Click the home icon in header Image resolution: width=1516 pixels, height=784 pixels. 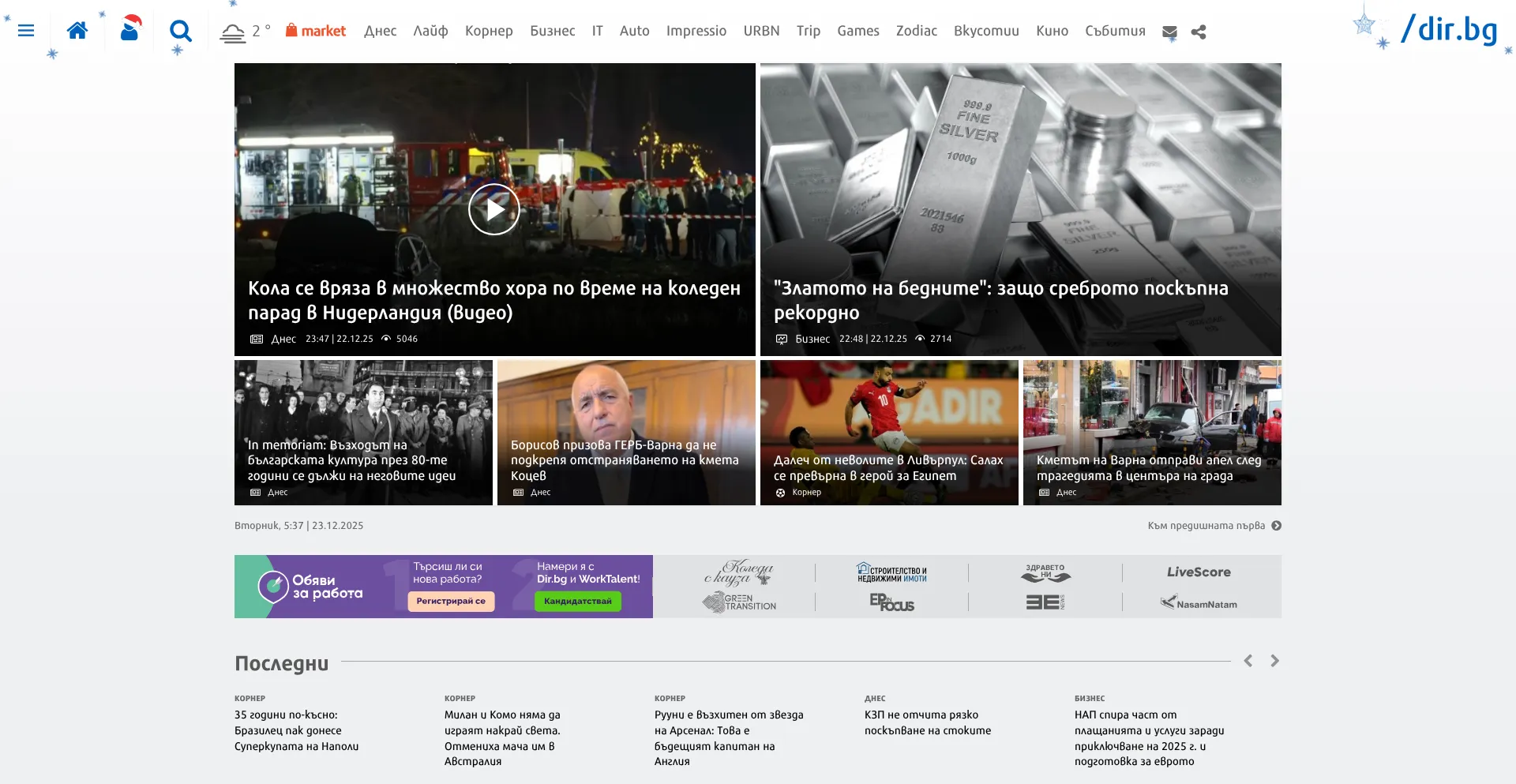point(77,31)
